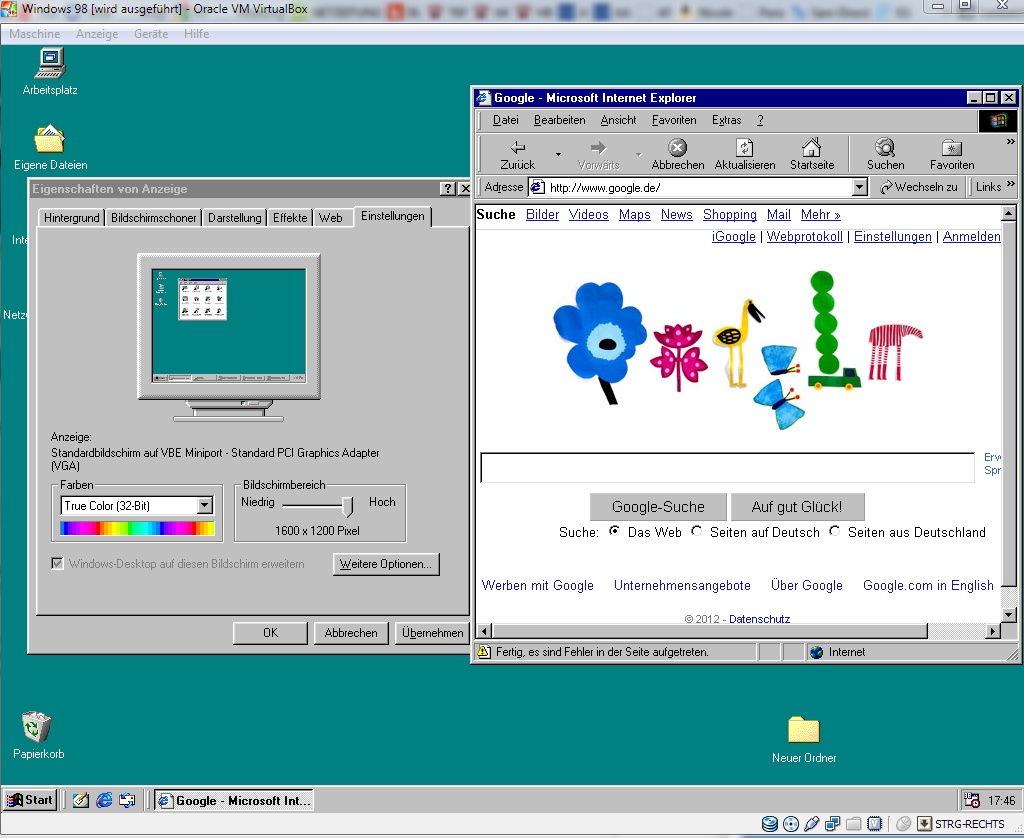The width and height of the screenshot is (1024, 838).
Task: Click the Aktualisieren refresh icon
Action: [744, 147]
